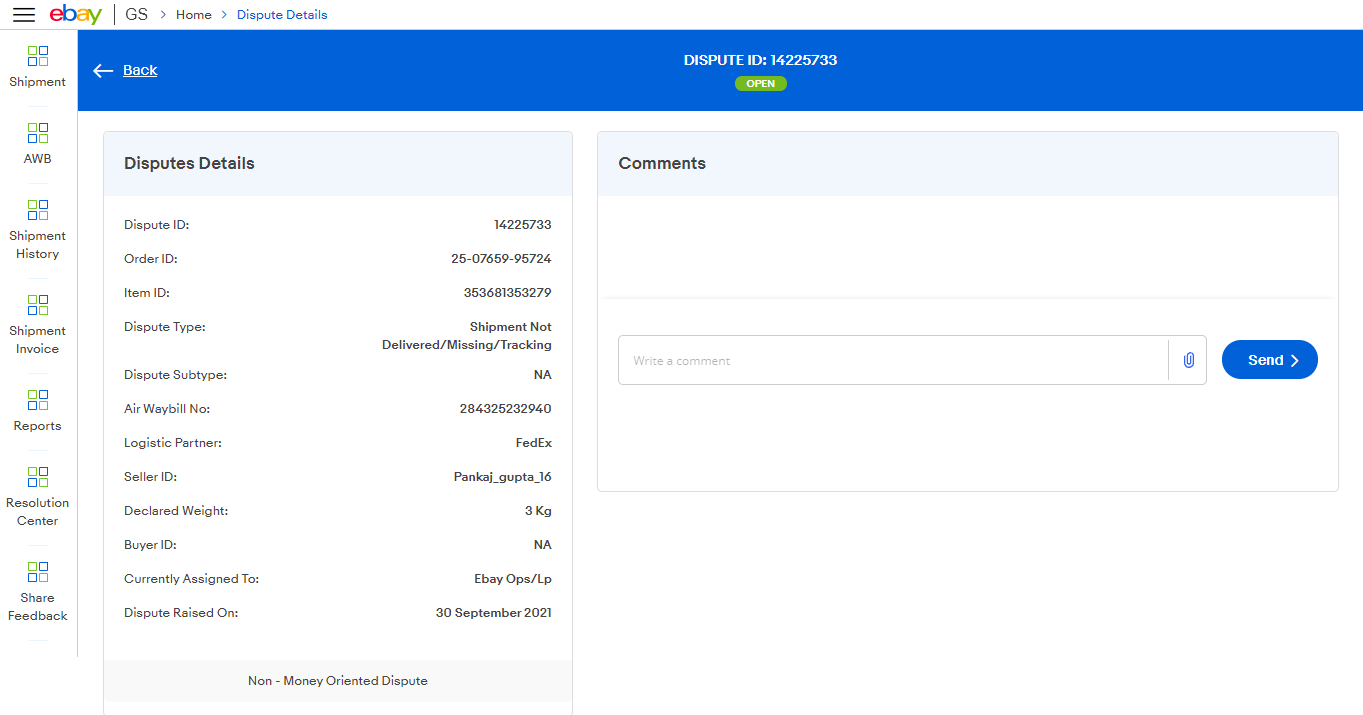
Task: Click the eBay logo
Action: [x=76, y=15]
